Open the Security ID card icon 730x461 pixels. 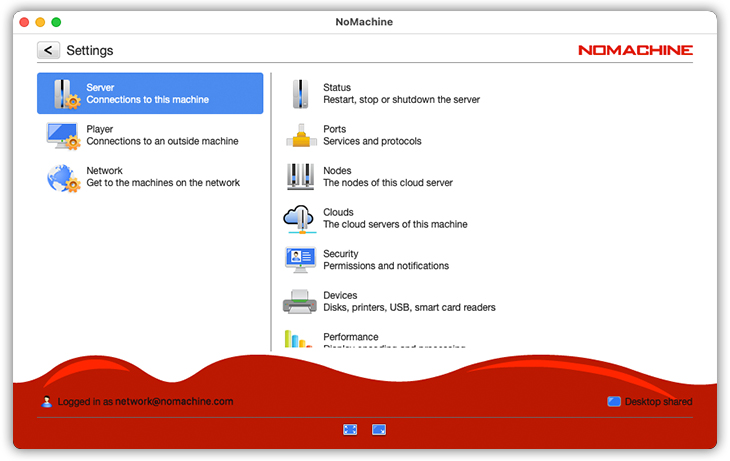[300, 260]
